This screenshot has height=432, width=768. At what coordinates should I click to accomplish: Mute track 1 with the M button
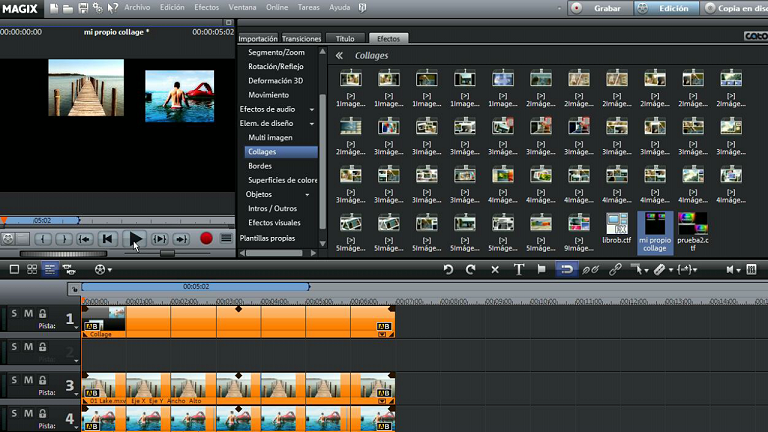tap(28, 314)
